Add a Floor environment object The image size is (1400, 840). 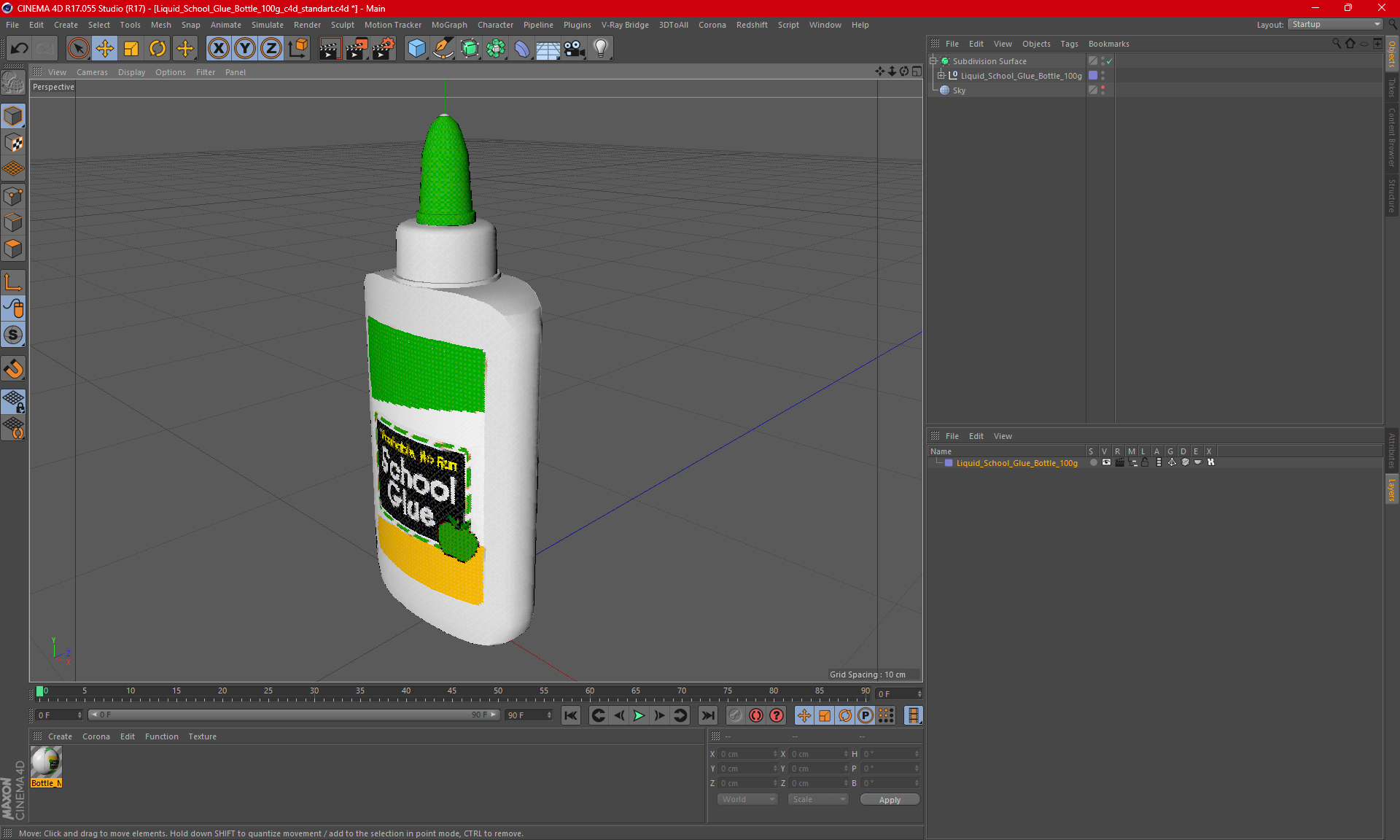(x=548, y=49)
